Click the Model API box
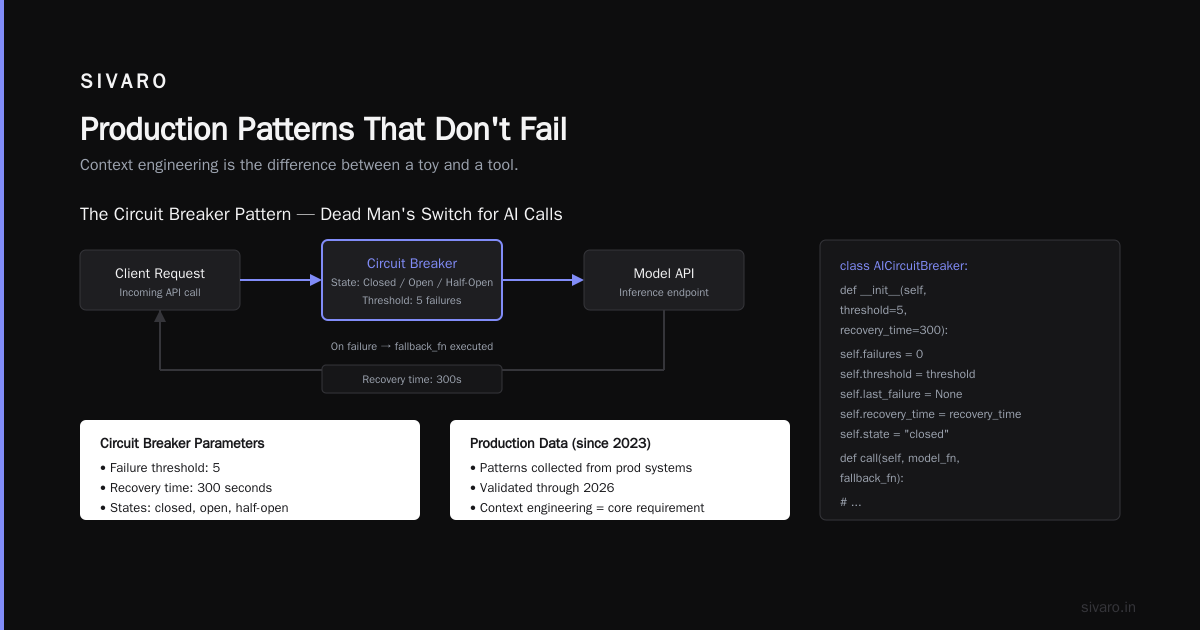Image resolution: width=1200 pixels, height=630 pixels. [x=664, y=280]
